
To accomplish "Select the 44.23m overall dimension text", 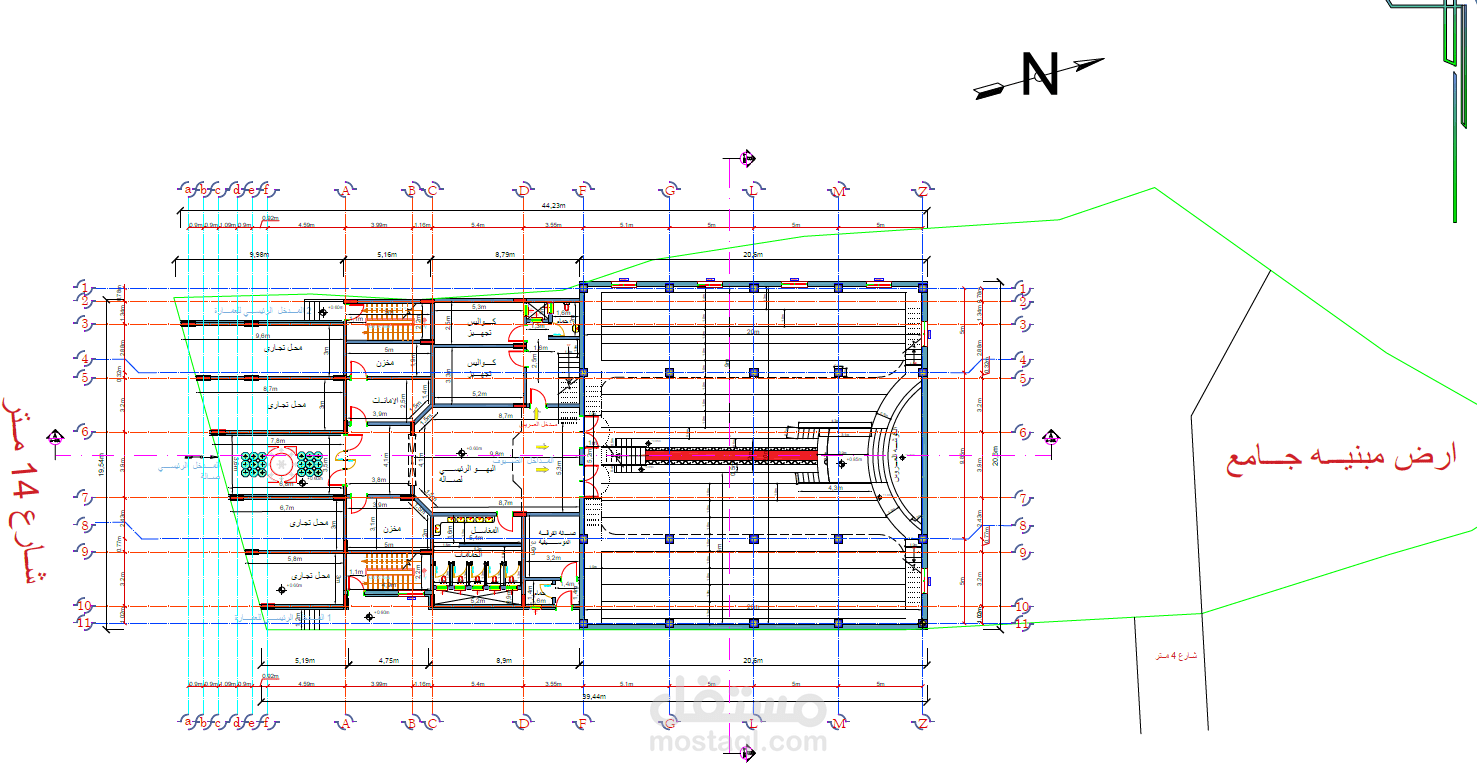I will [553, 205].
